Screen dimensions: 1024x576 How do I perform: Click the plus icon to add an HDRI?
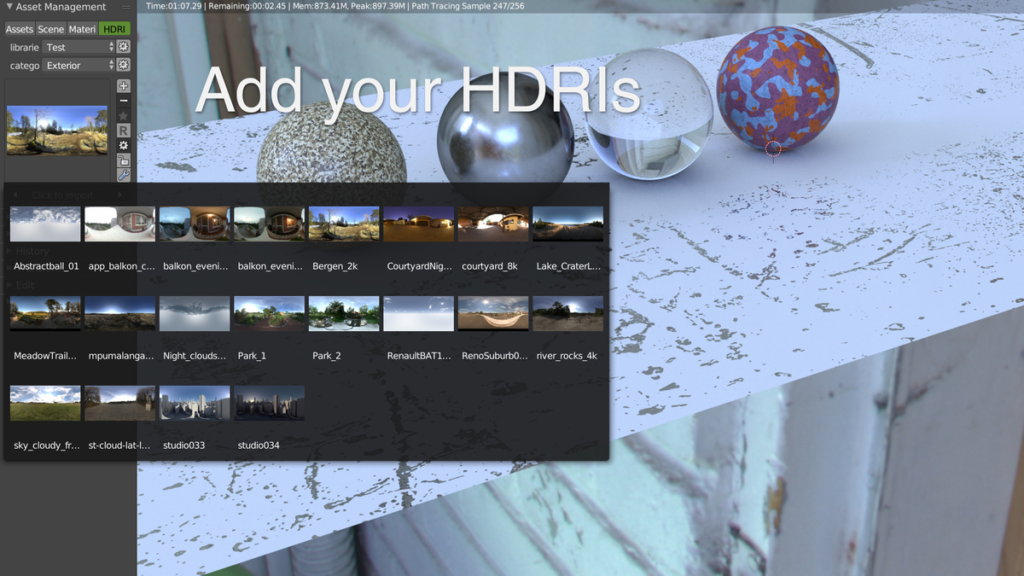click(x=124, y=86)
